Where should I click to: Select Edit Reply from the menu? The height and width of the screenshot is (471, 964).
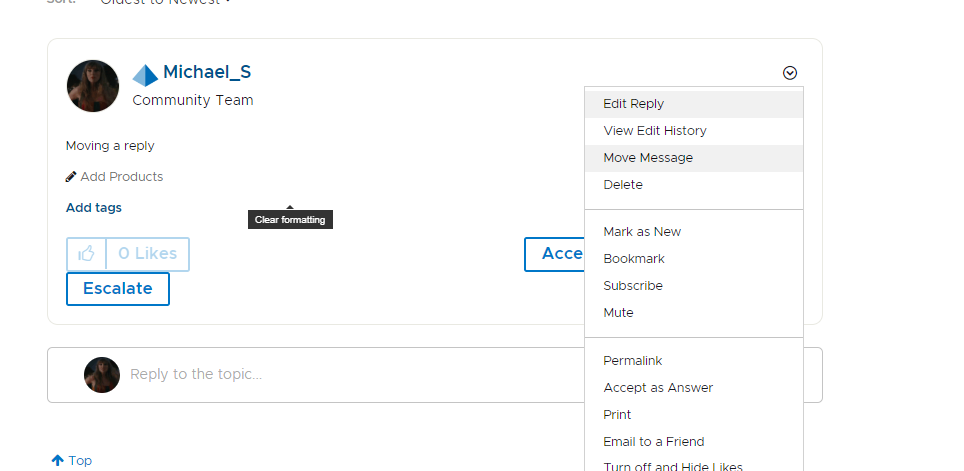633,104
